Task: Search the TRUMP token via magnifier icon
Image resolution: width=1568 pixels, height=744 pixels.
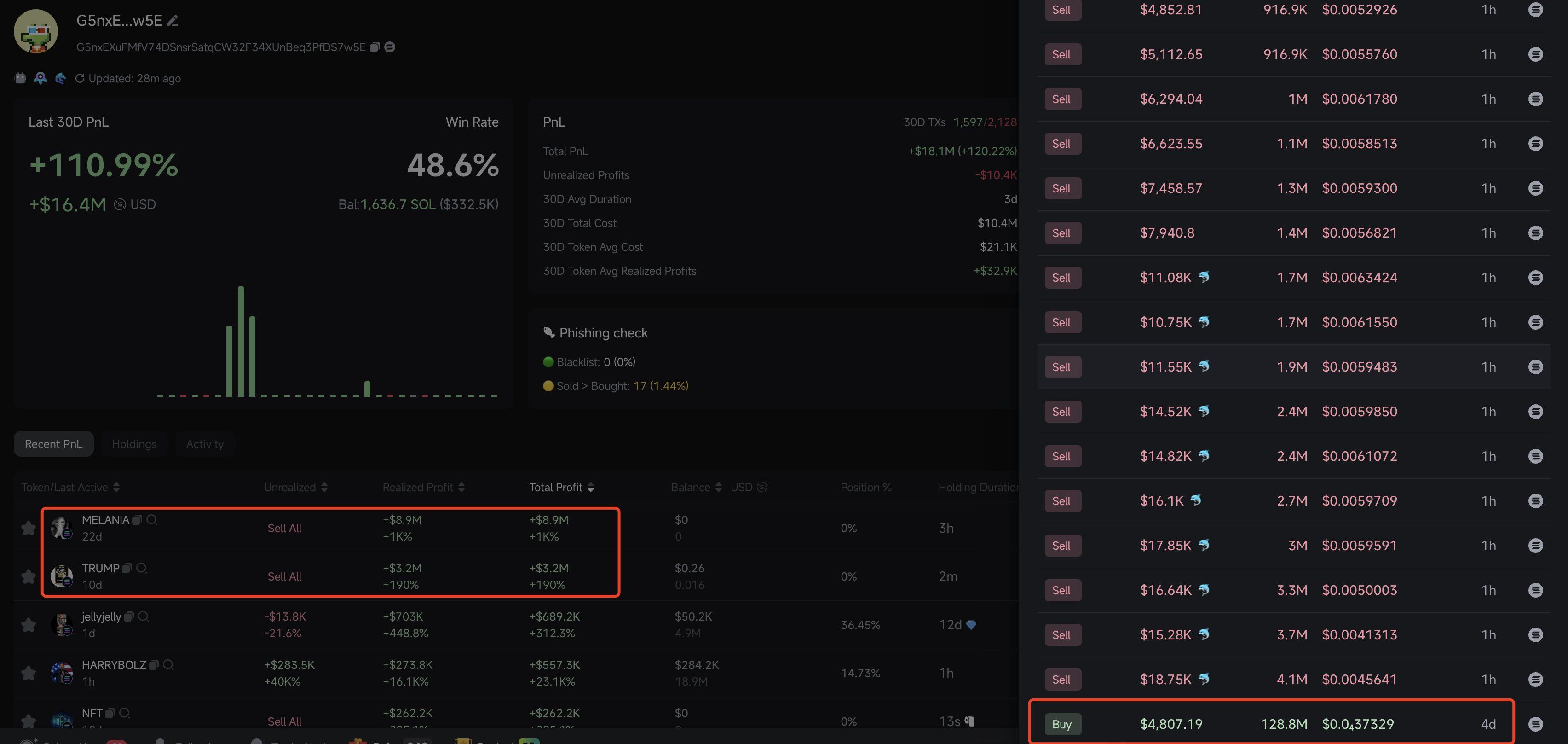Action: point(142,568)
